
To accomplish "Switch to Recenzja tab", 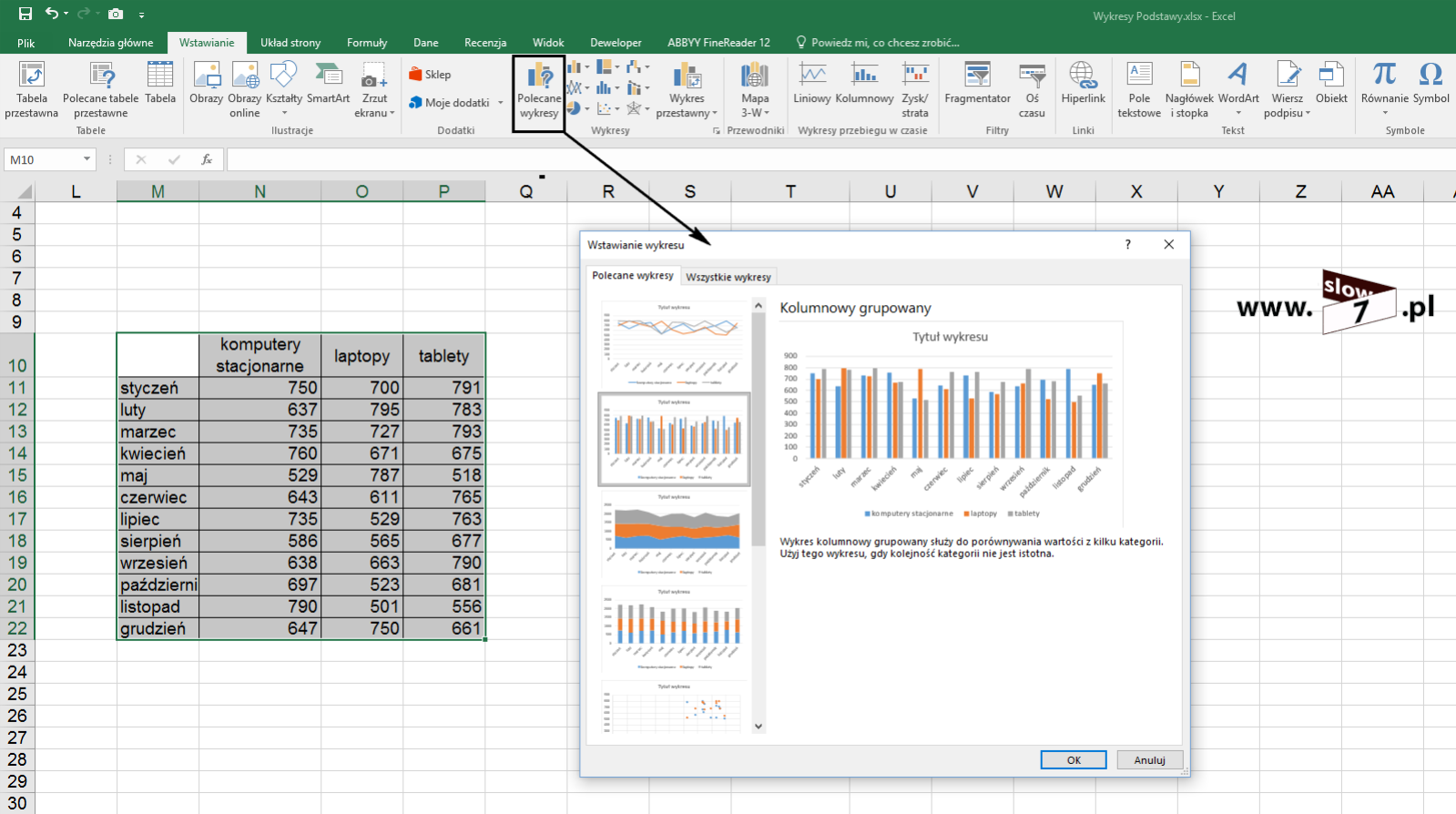I will click(x=485, y=43).
